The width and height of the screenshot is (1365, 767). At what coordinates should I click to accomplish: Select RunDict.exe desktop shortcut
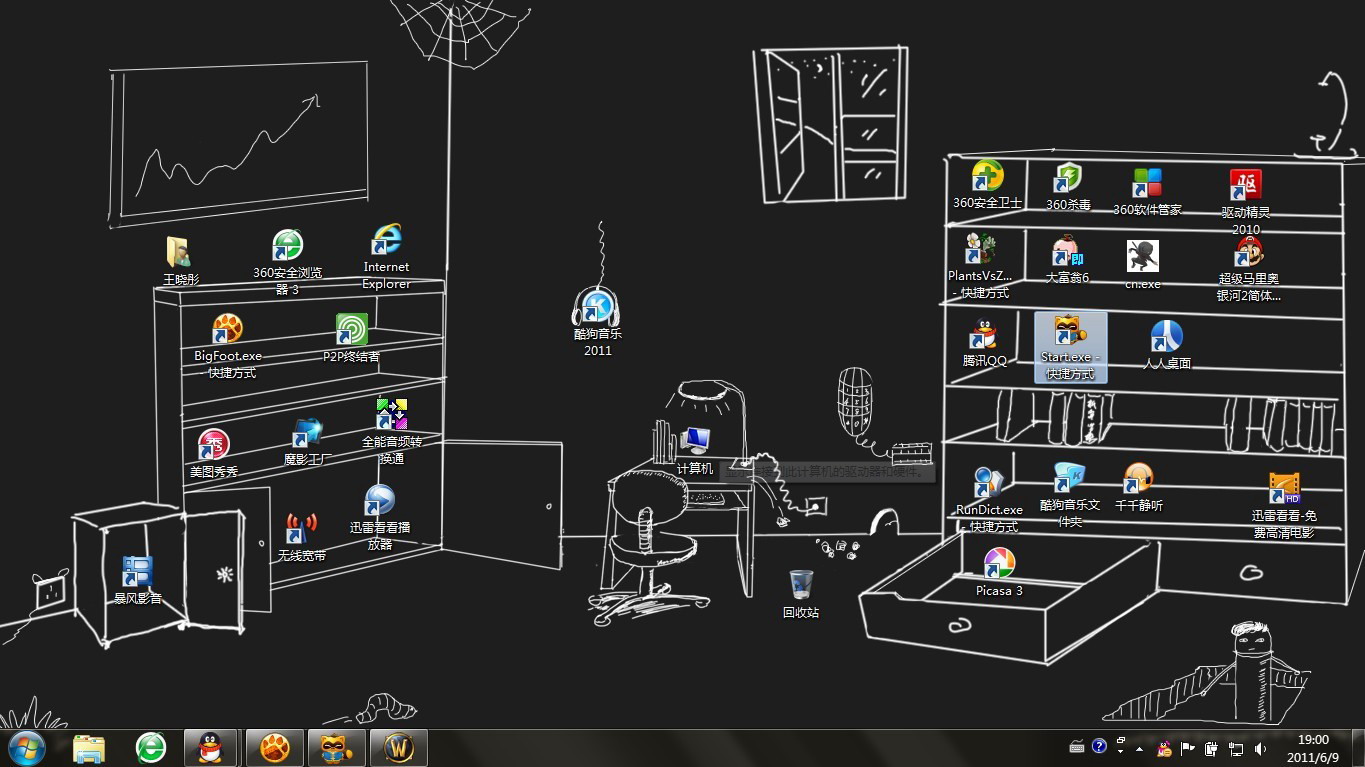point(989,500)
